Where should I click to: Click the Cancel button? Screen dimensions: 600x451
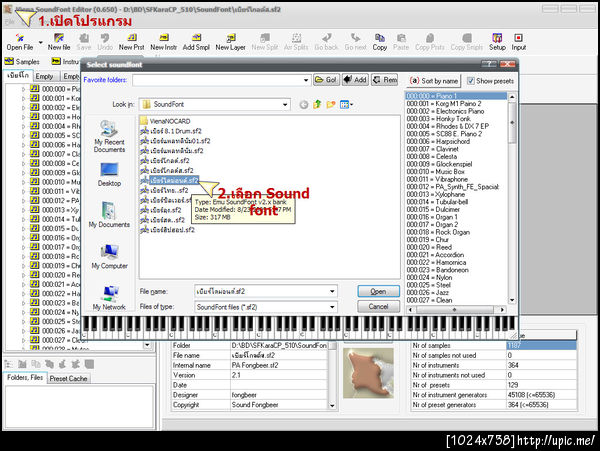[378, 307]
